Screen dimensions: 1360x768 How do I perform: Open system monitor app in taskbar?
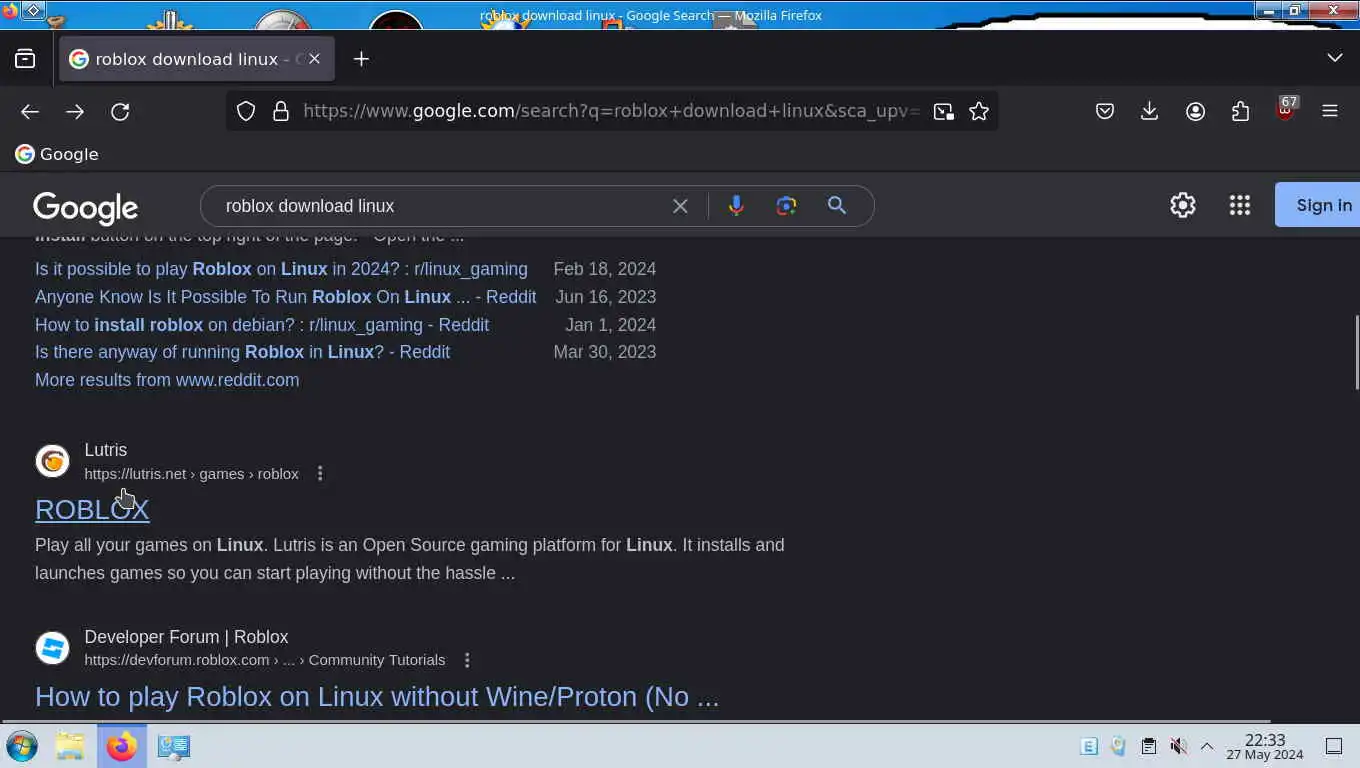coord(174,746)
